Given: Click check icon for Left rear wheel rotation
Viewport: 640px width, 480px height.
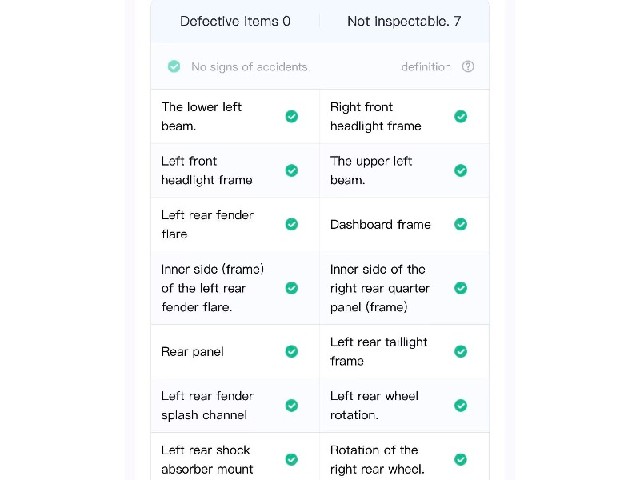Looking at the screenshot, I should [x=460, y=405].
